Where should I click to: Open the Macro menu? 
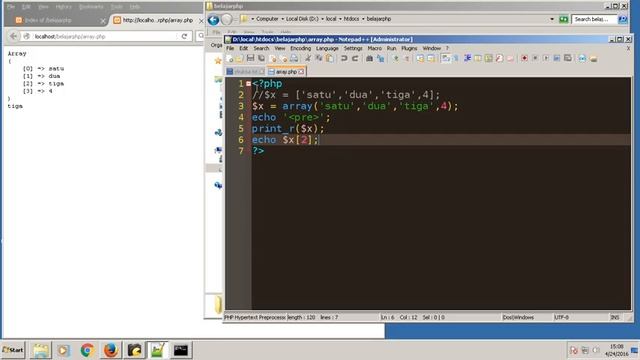(x=375, y=48)
